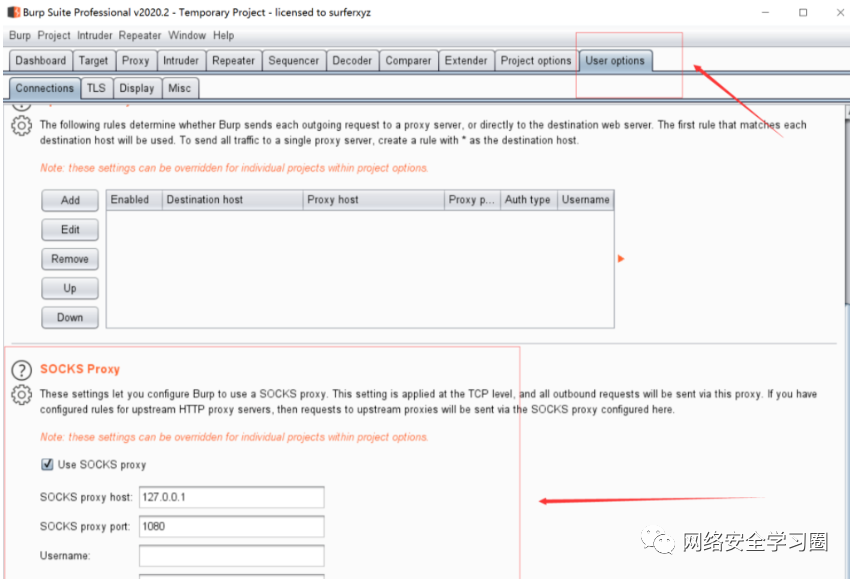Click the SOCKS proxy host field
856x579 pixels.
click(231, 497)
